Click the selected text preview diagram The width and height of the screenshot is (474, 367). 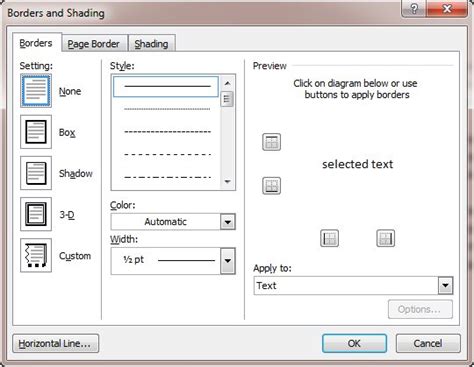[x=357, y=164]
